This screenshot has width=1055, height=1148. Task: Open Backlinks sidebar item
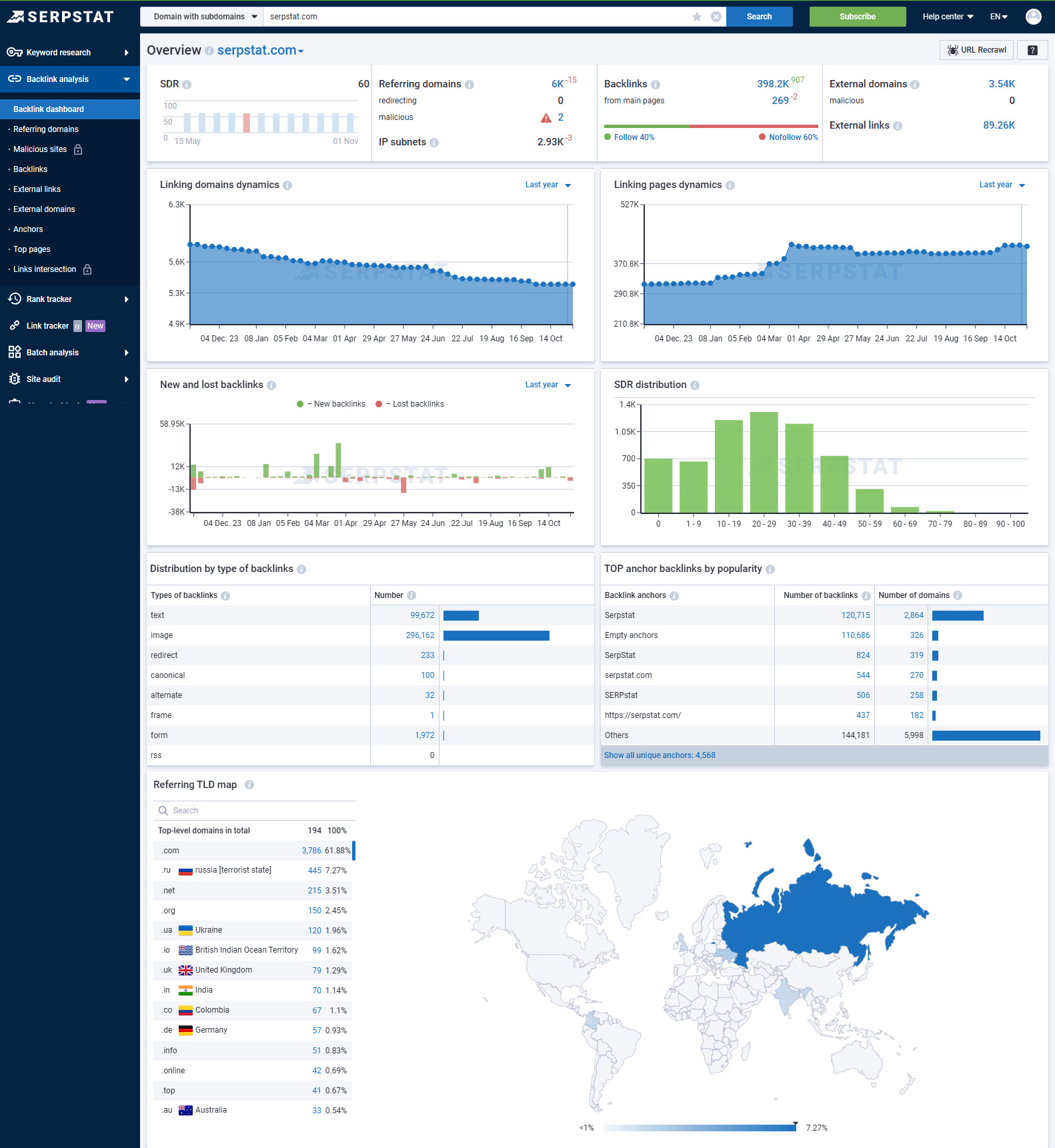pyautogui.click(x=30, y=169)
